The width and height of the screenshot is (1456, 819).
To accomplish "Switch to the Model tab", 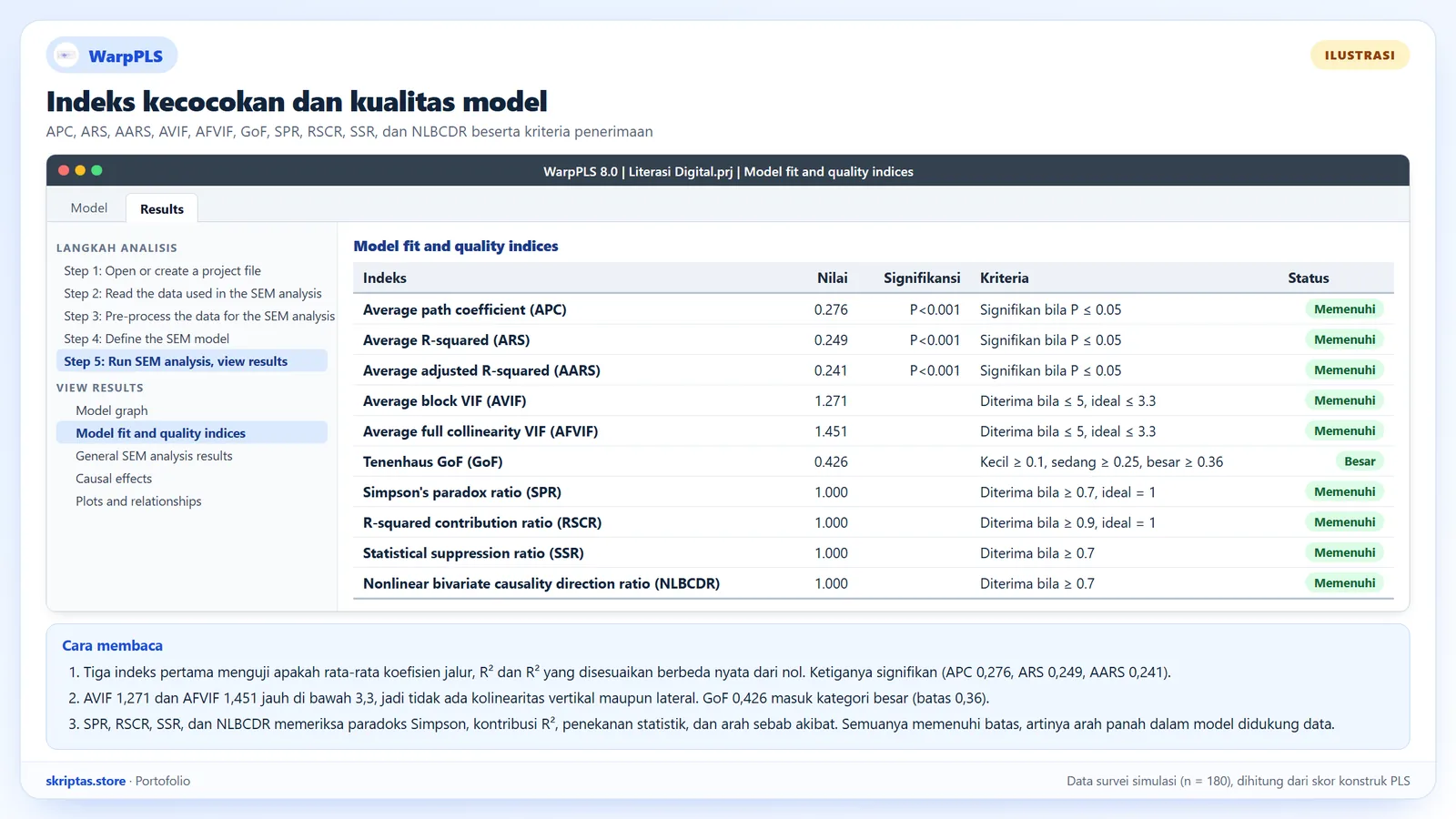I will tap(89, 207).
